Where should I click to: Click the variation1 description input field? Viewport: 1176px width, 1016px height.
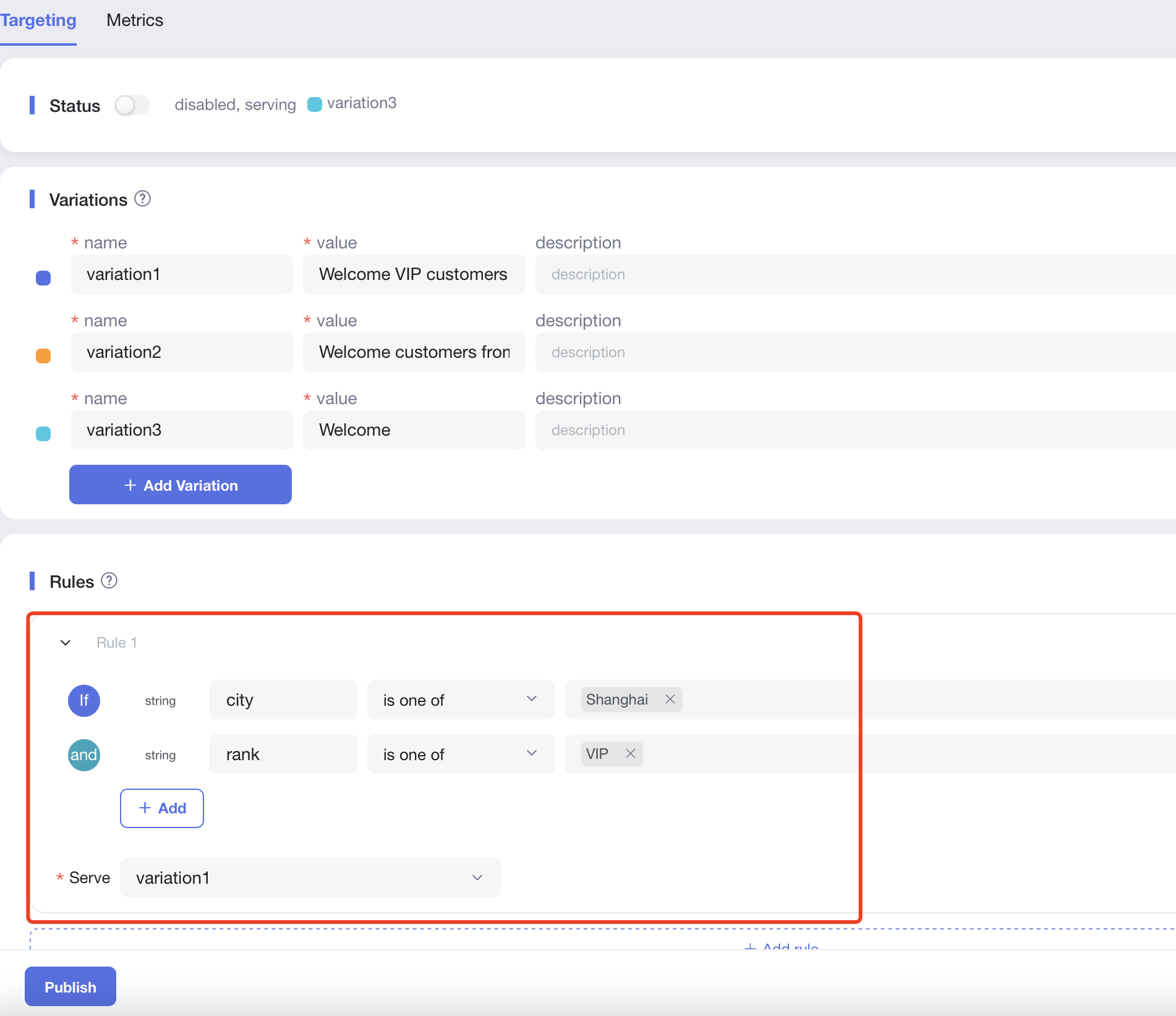853,274
